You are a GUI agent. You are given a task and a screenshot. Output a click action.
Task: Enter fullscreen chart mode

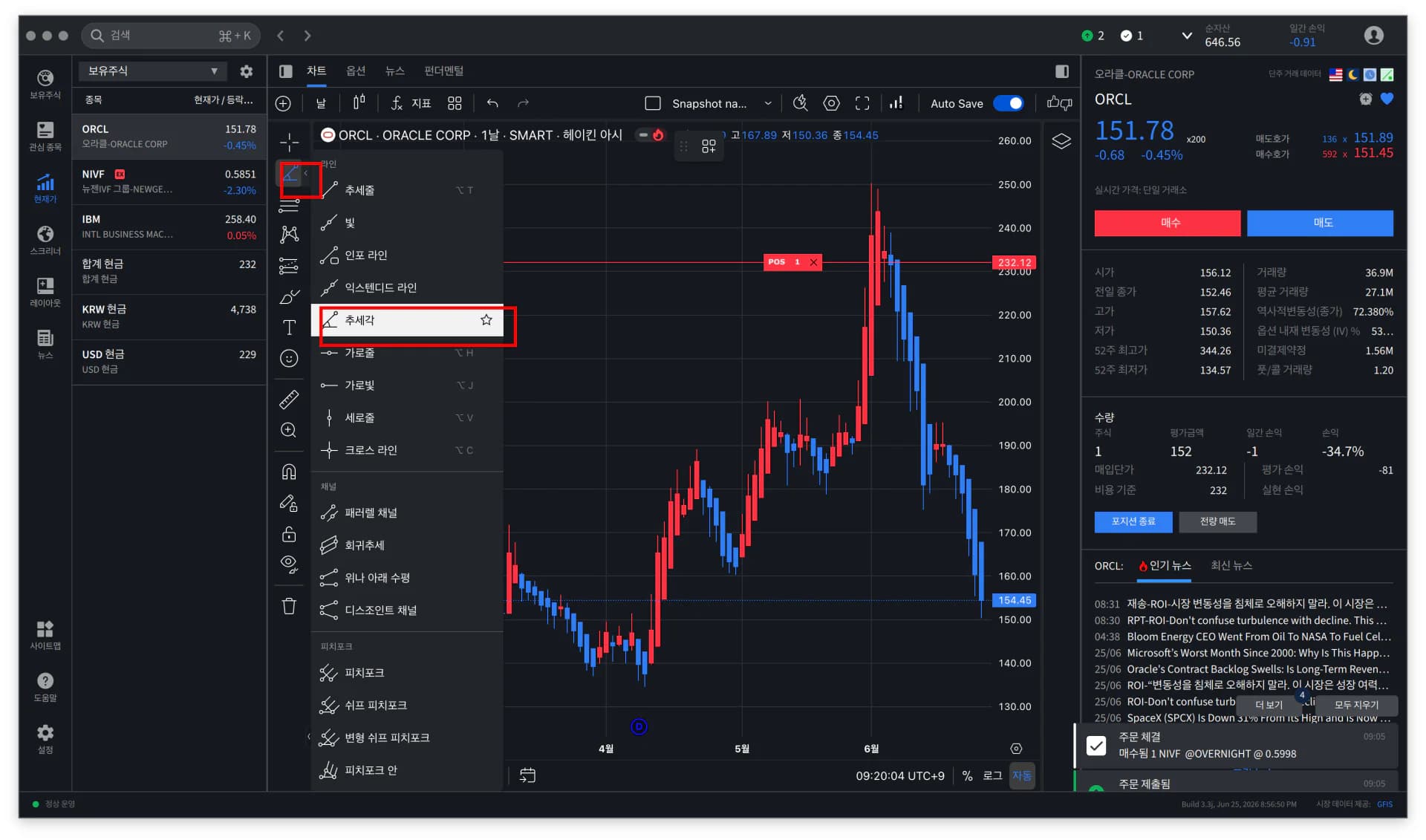tap(862, 103)
